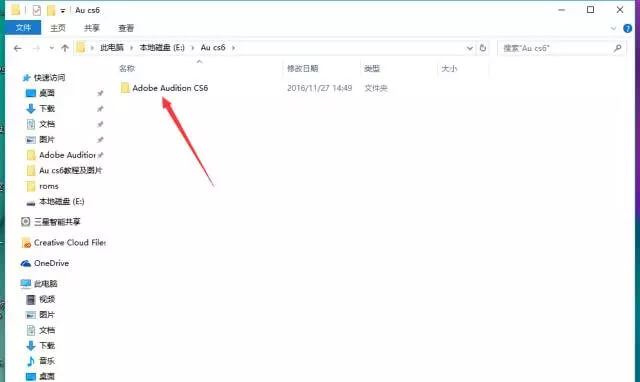Select 三星智能共享 in navigation pane
Image resolution: width=640 pixels, height=382 pixels.
(x=57, y=222)
